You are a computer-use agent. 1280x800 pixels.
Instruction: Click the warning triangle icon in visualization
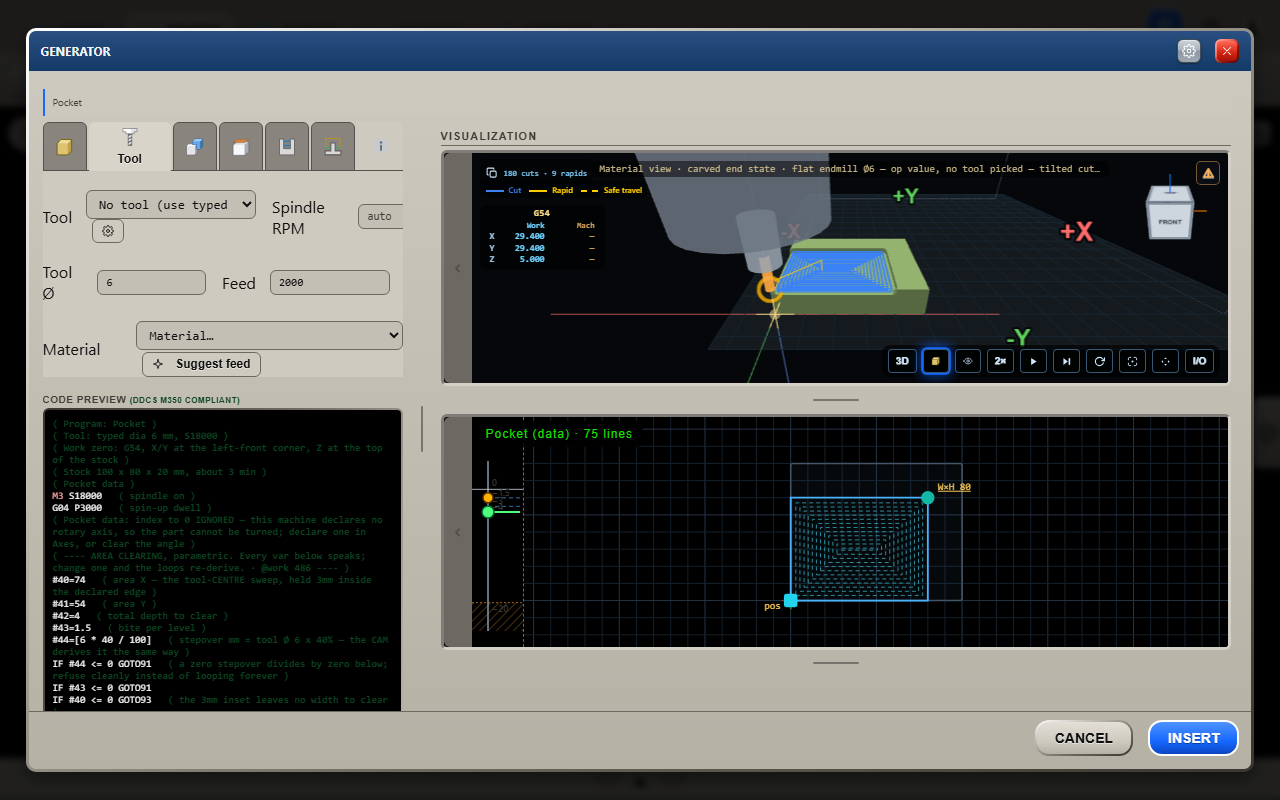tap(1208, 173)
